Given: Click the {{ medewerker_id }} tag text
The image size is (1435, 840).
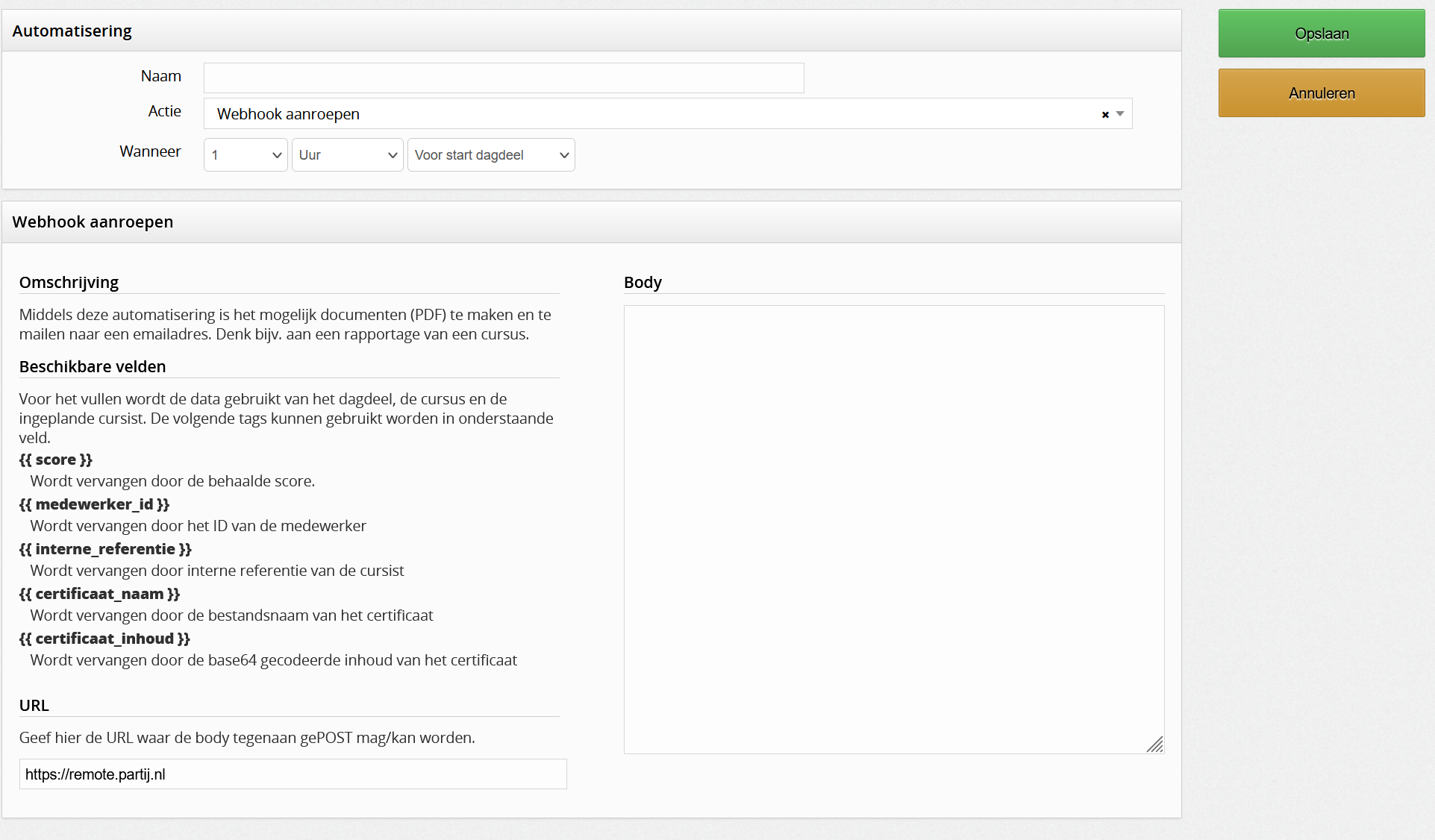Looking at the screenshot, I should click(x=94, y=505).
